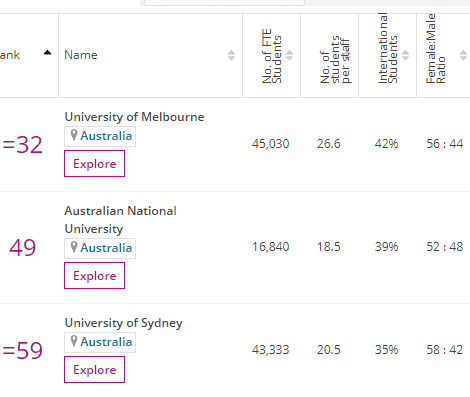Open University of Sydney name link
The width and height of the screenshot is (470, 397).
[x=124, y=323]
